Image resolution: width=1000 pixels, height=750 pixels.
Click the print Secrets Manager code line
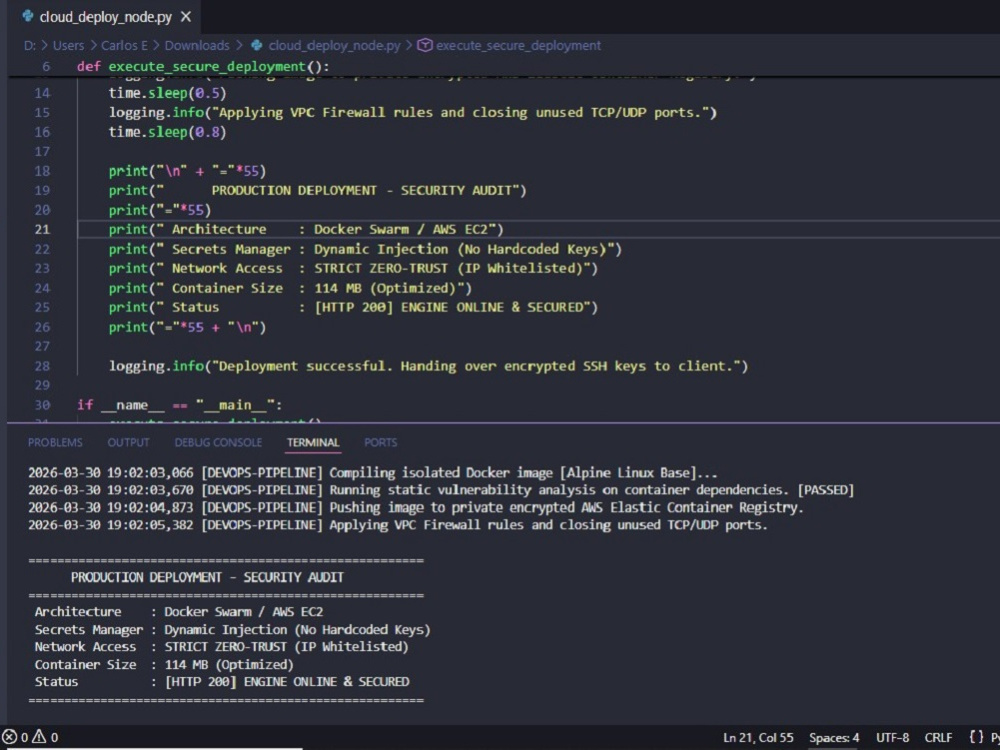pyautogui.click(x=365, y=249)
